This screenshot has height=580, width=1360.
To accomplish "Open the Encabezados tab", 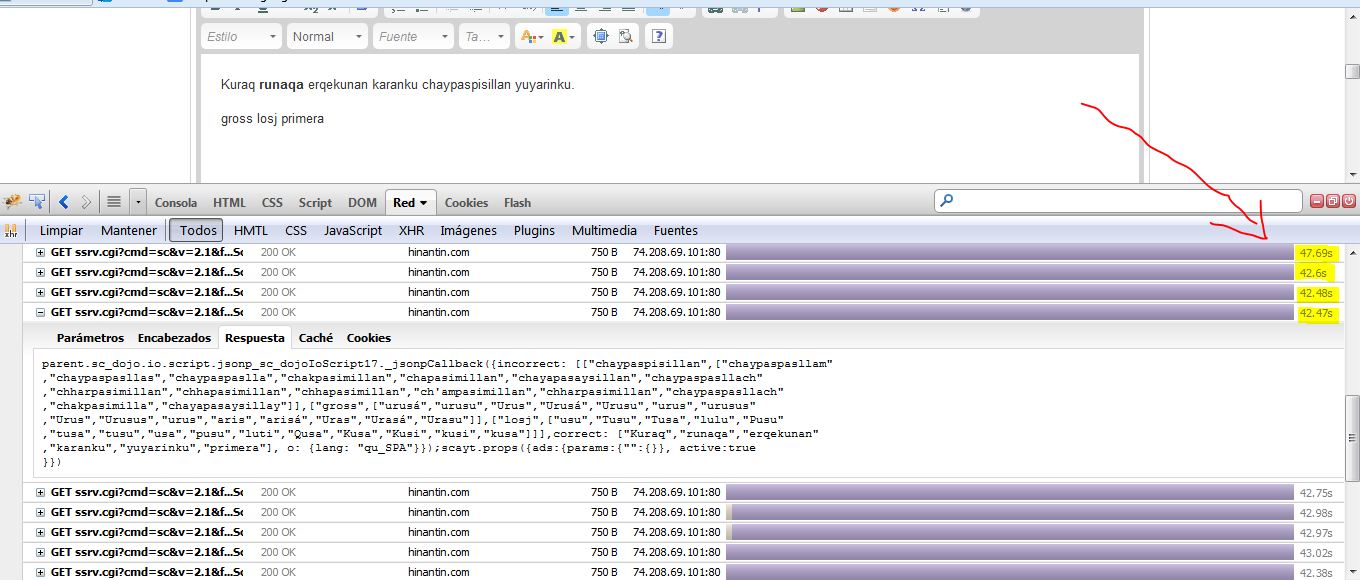I will (174, 338).
